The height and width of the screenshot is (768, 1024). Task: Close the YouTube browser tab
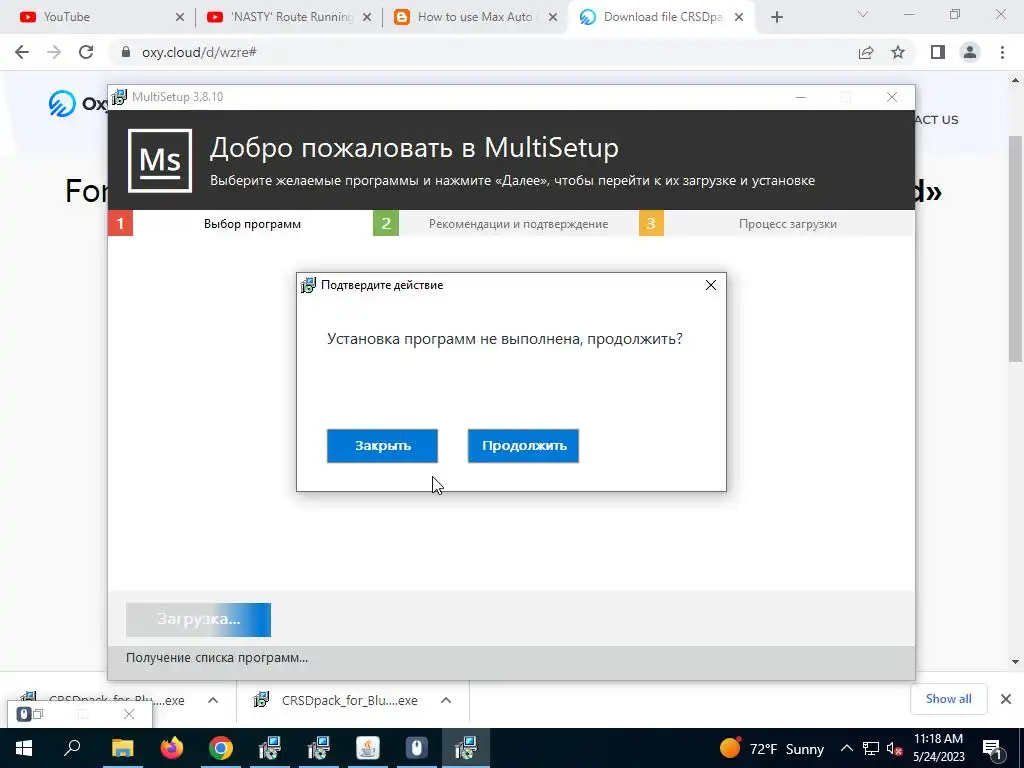click(x=180, y=18)
